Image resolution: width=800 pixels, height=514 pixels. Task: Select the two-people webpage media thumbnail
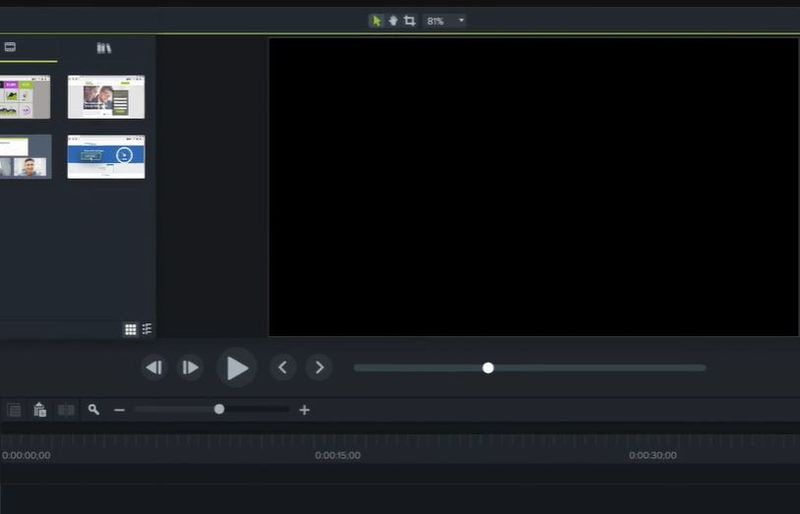point(106,97)
